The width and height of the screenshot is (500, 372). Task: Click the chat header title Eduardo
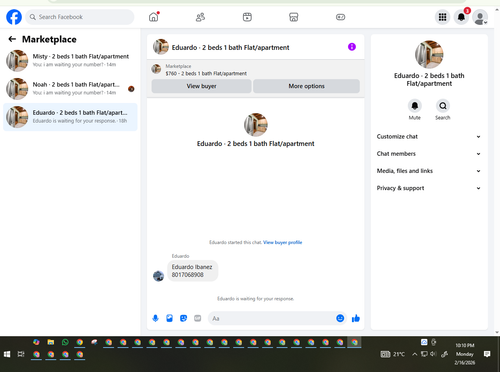pos(230,48)
